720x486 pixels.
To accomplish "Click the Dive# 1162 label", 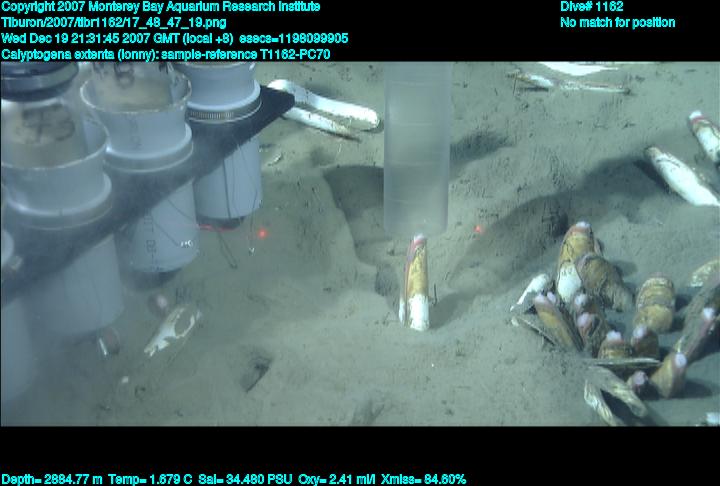I will coord(592,7).
